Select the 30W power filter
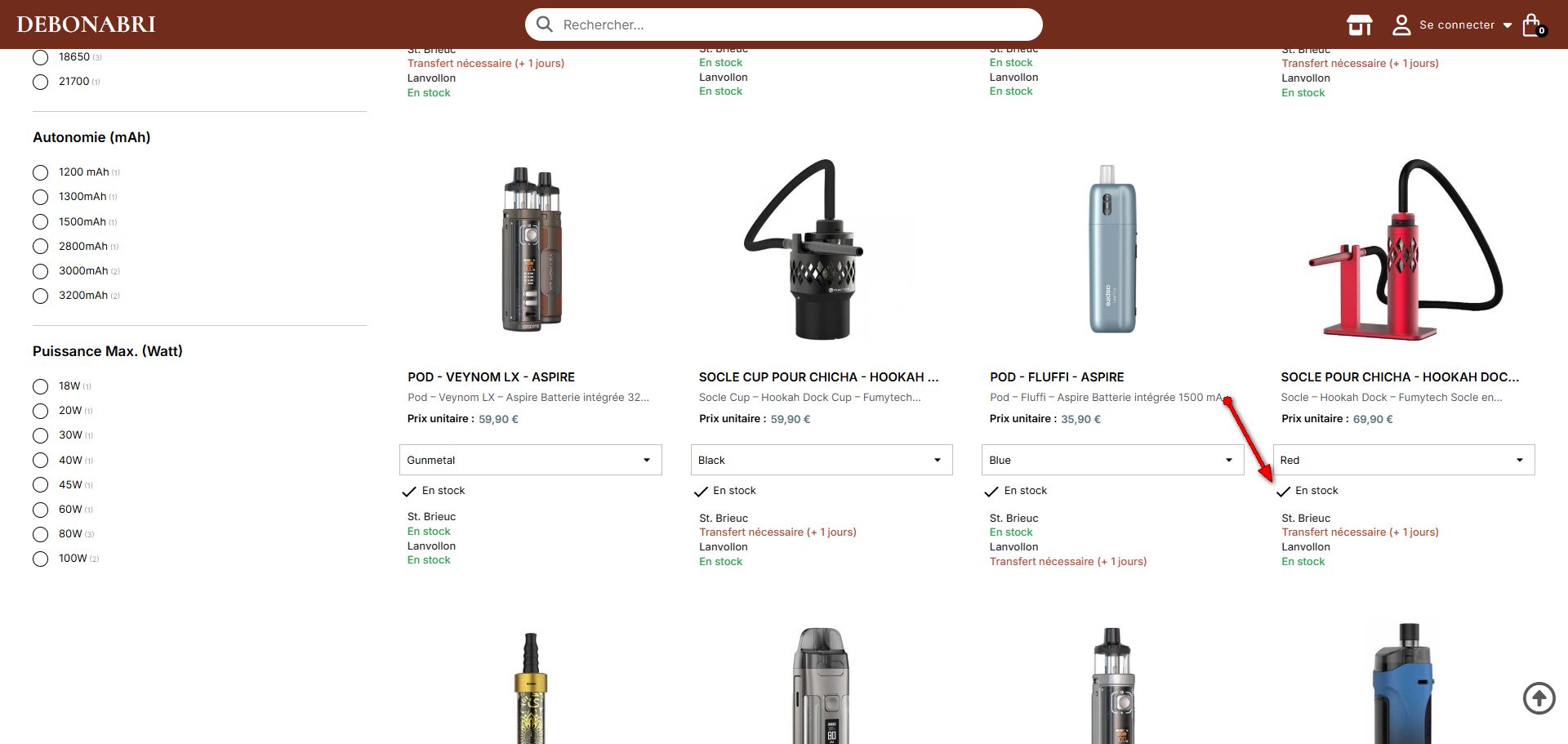Viewport: 1568px width, 744px height. coord(41,435)
